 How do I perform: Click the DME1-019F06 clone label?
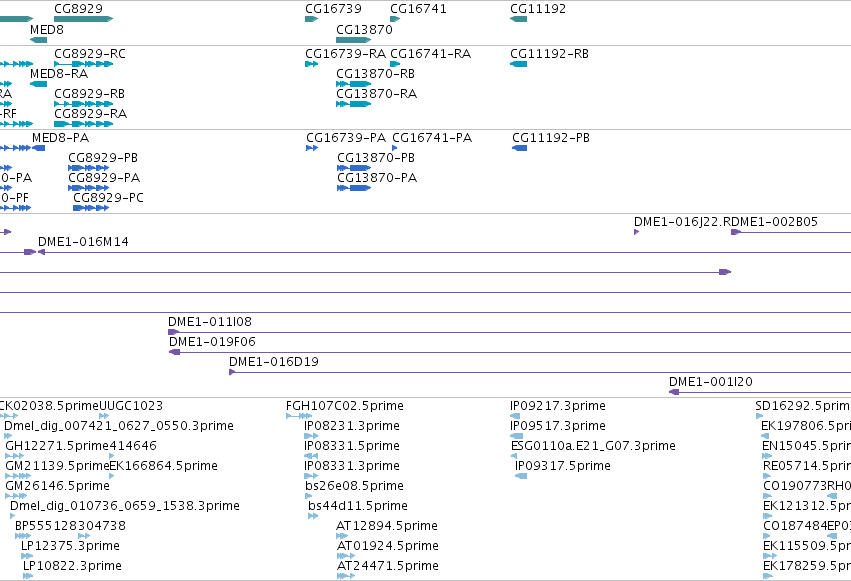pyautogui.click(x=212, y=342)
